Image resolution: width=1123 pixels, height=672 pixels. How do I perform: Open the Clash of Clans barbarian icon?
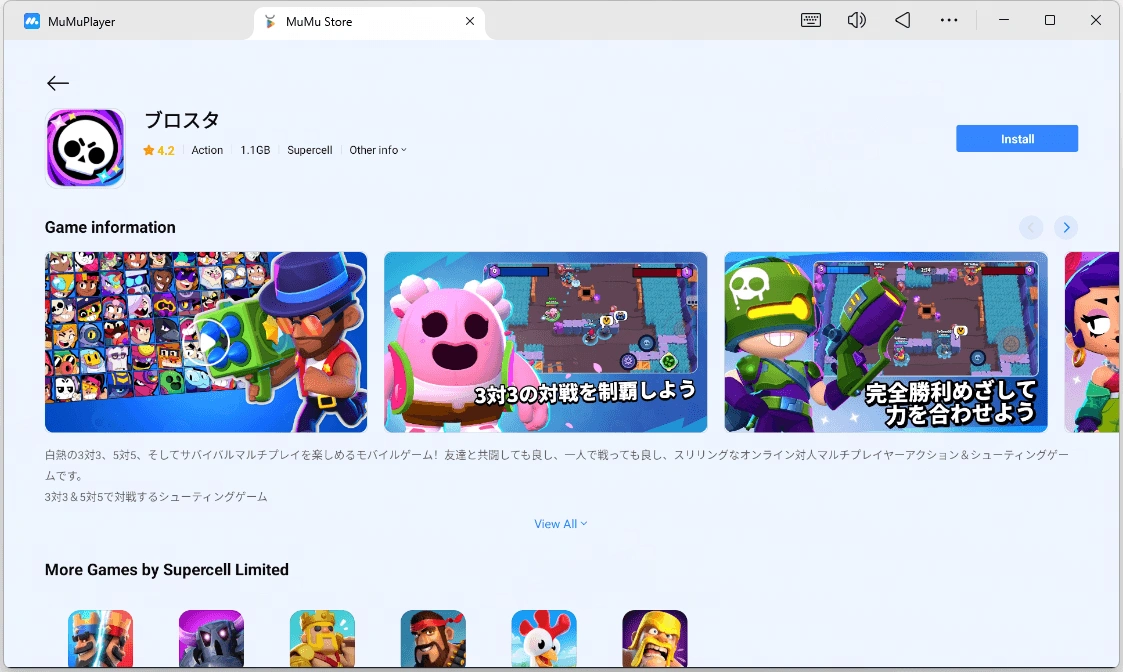pyautogui.click(x=655, y=639)
